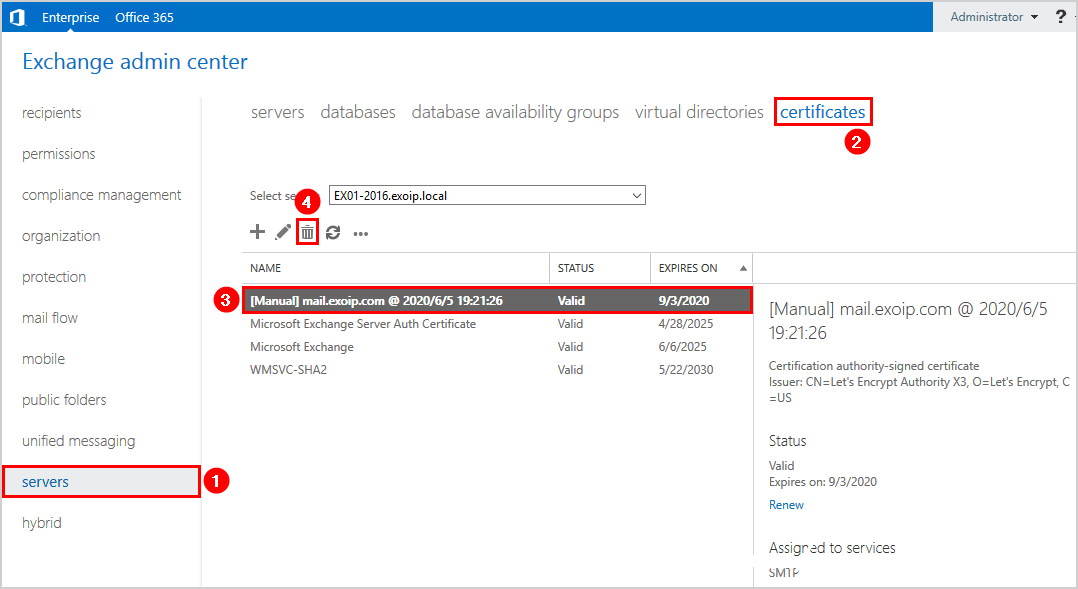Edit the selected certificate with the pencil icon
Screen dimensions: 1078x589
pyautogui.click(x=283, y=232)
